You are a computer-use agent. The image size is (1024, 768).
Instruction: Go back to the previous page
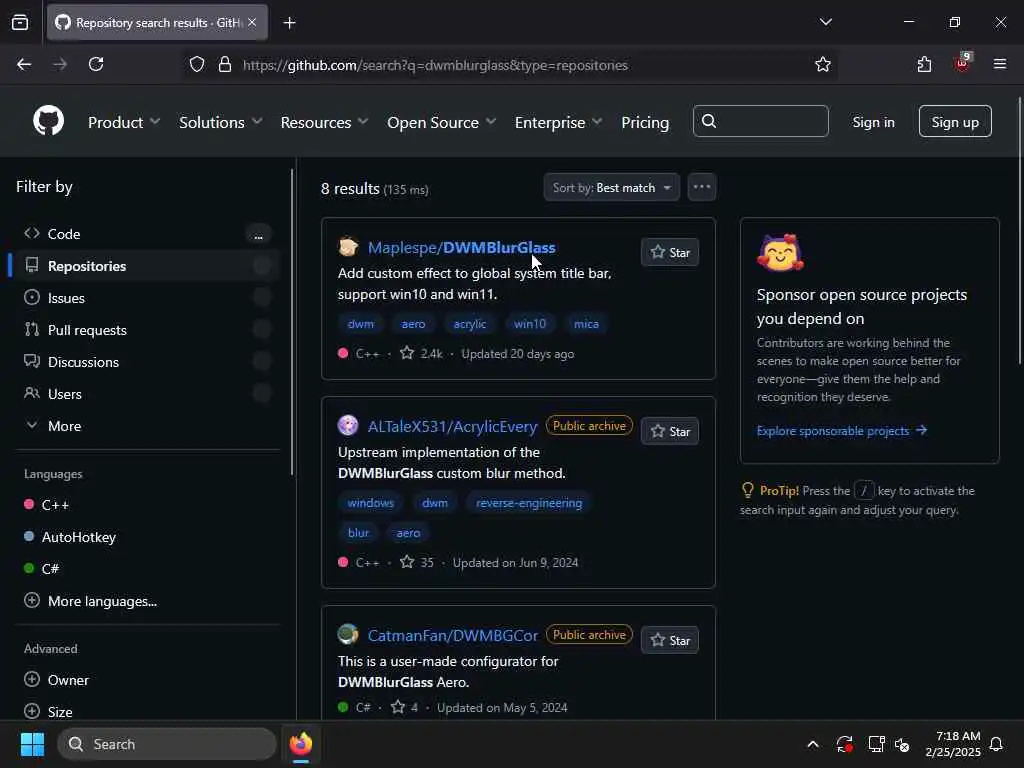24,64
